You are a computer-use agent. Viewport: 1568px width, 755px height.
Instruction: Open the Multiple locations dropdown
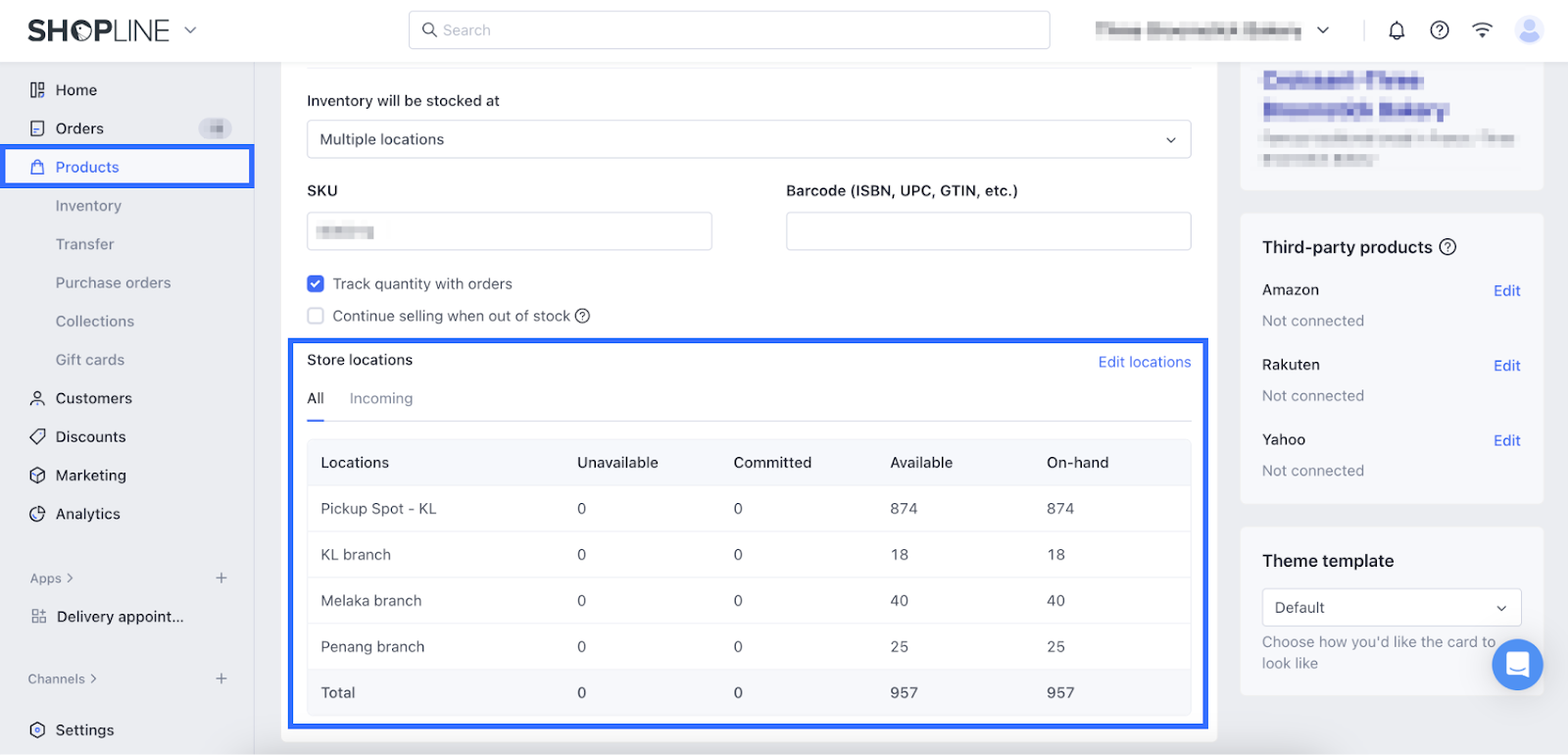[749, 139]
